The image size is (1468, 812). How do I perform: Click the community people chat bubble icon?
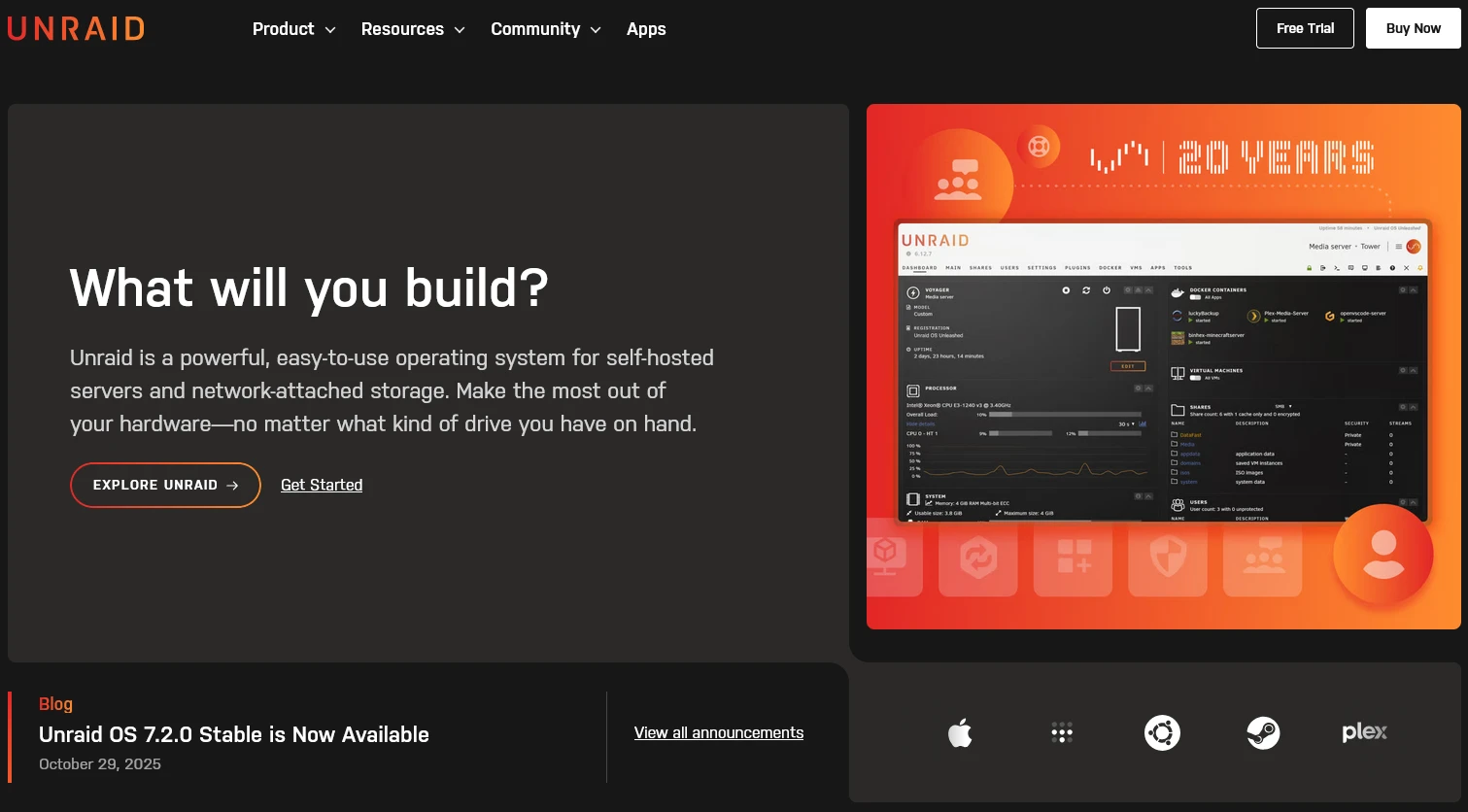coord(958,180)
